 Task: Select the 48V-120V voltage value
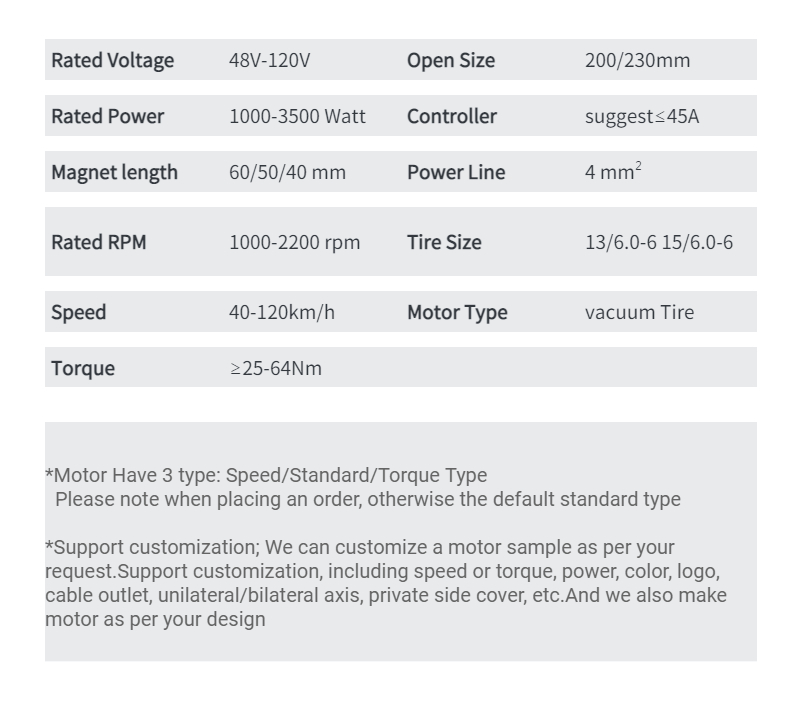[x=270, y=60]
